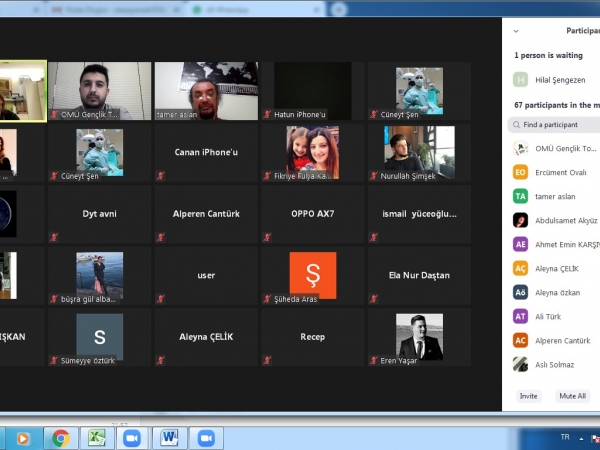Image resolution: width=600 pixels, height=450 pixels.
Task: Click AT avatar of Ali Türk
Action: (x=520, y=316)
